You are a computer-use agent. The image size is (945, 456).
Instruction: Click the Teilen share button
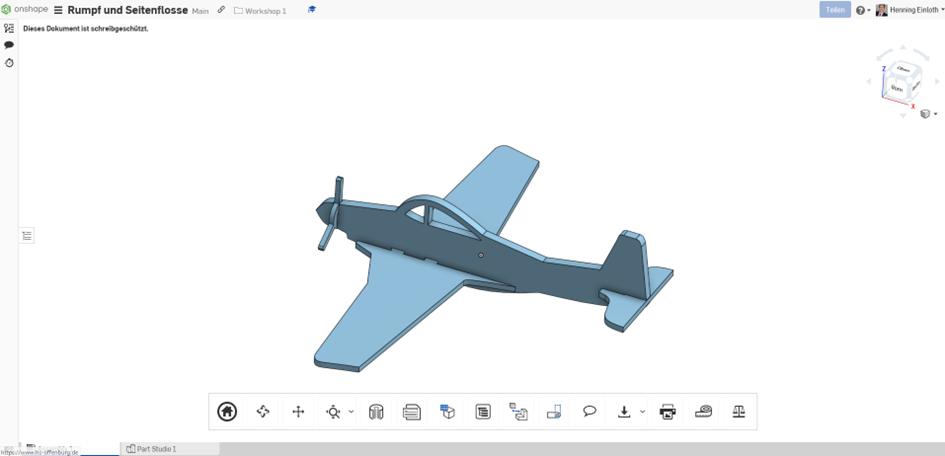tap(835, 10)
